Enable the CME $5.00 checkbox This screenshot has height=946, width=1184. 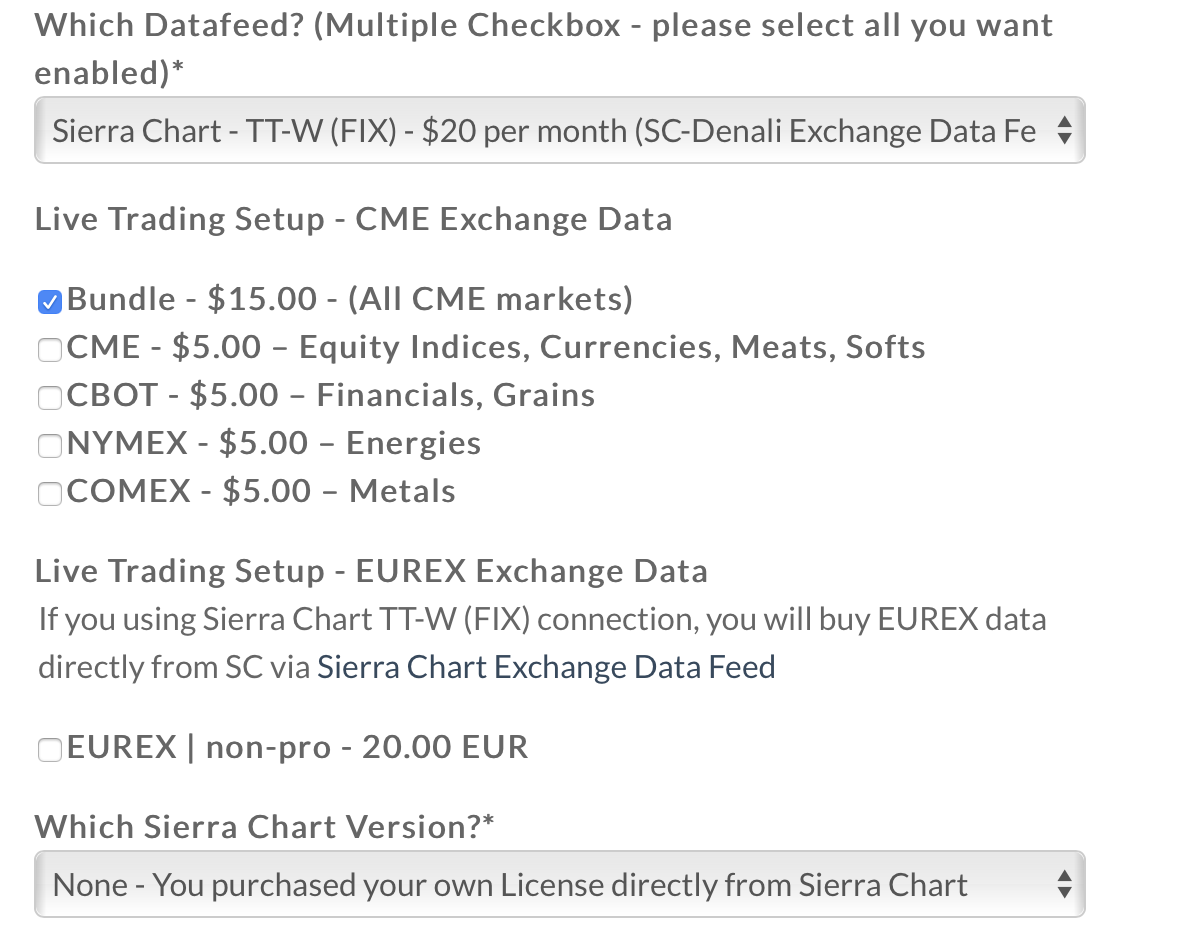[49, 349]
